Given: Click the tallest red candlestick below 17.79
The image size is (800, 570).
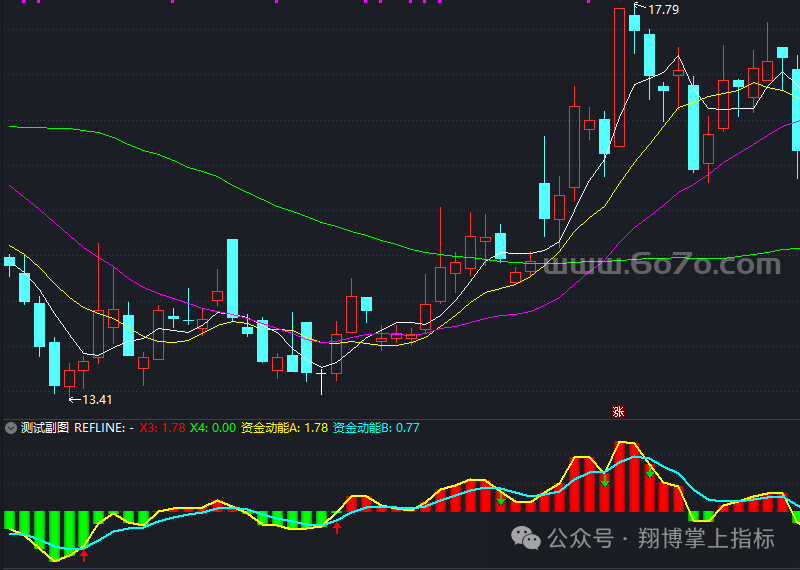Looking at the screenshot, I should coord(619,77).
